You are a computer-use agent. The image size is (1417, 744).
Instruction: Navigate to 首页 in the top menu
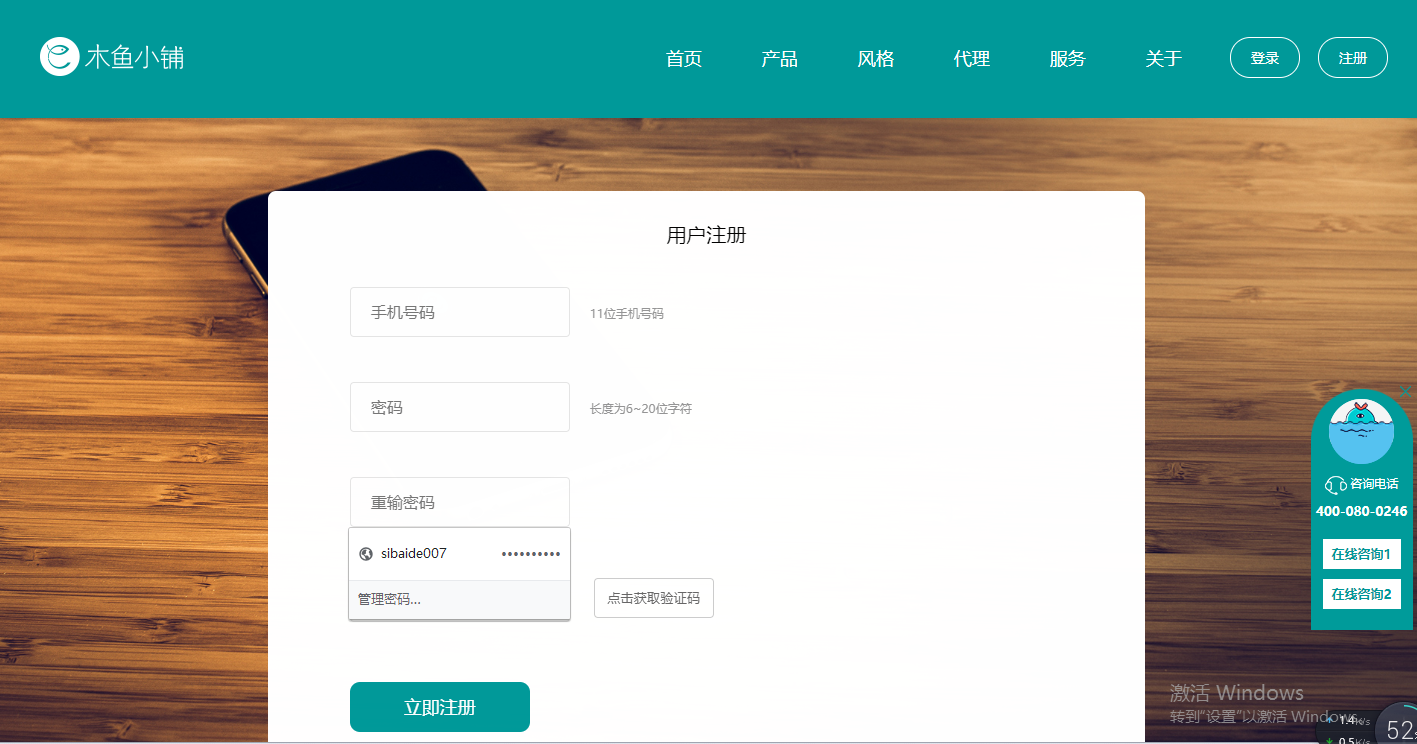point(684,58)
